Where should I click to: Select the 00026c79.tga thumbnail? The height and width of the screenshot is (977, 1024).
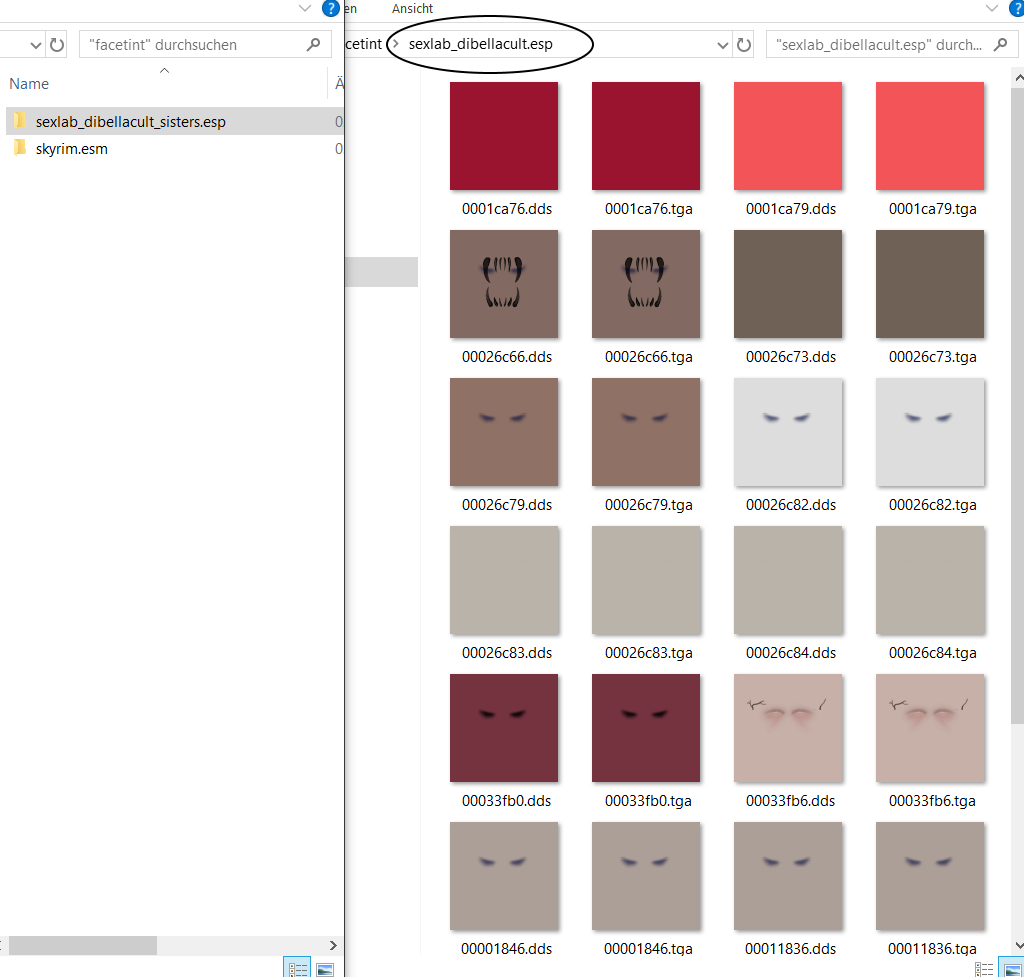point(646,432)
